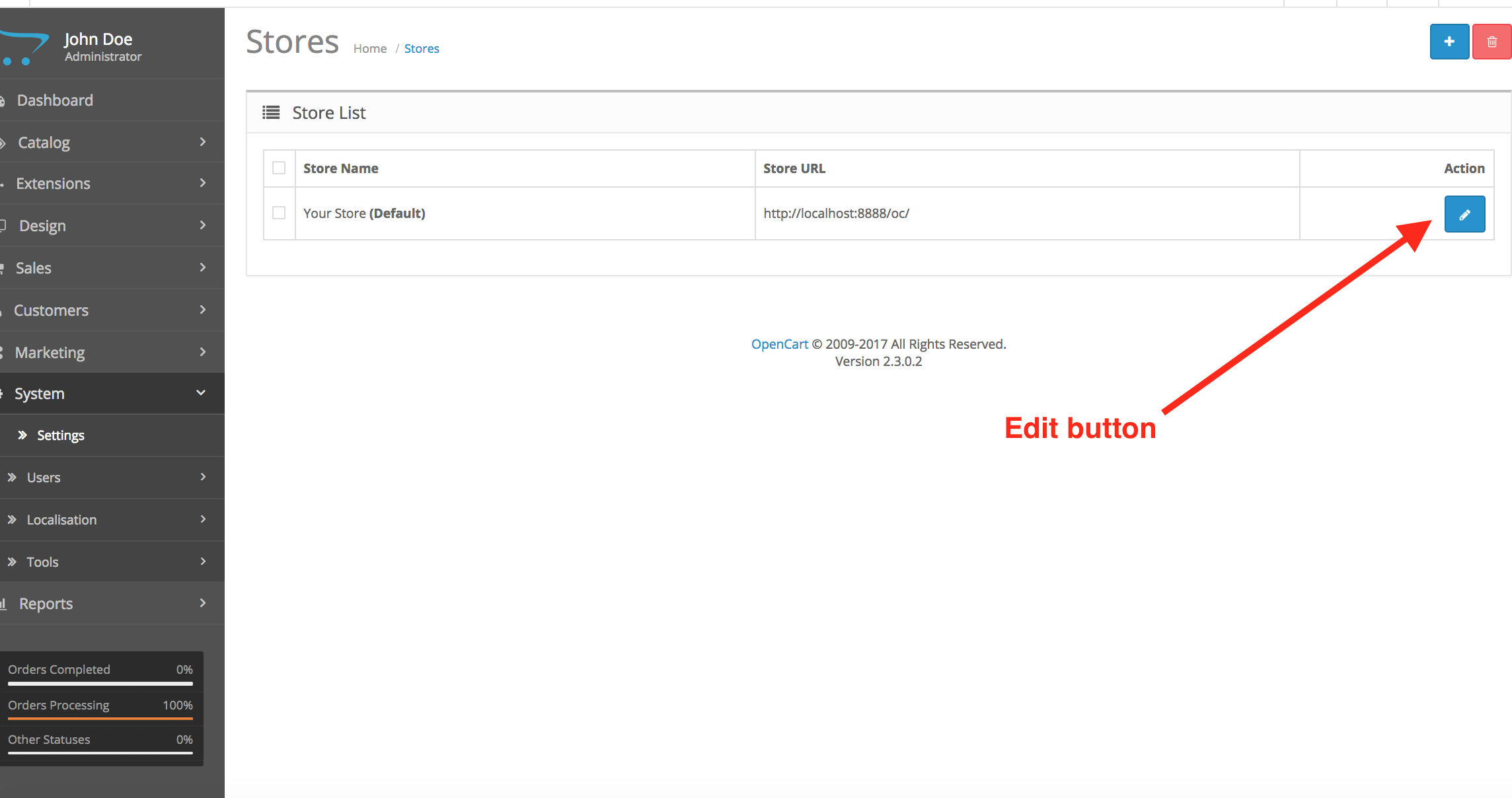The image size is (1512, 798).
Task: Click the double-arrow icon beside Settings
Action: (x=22, y=435)
